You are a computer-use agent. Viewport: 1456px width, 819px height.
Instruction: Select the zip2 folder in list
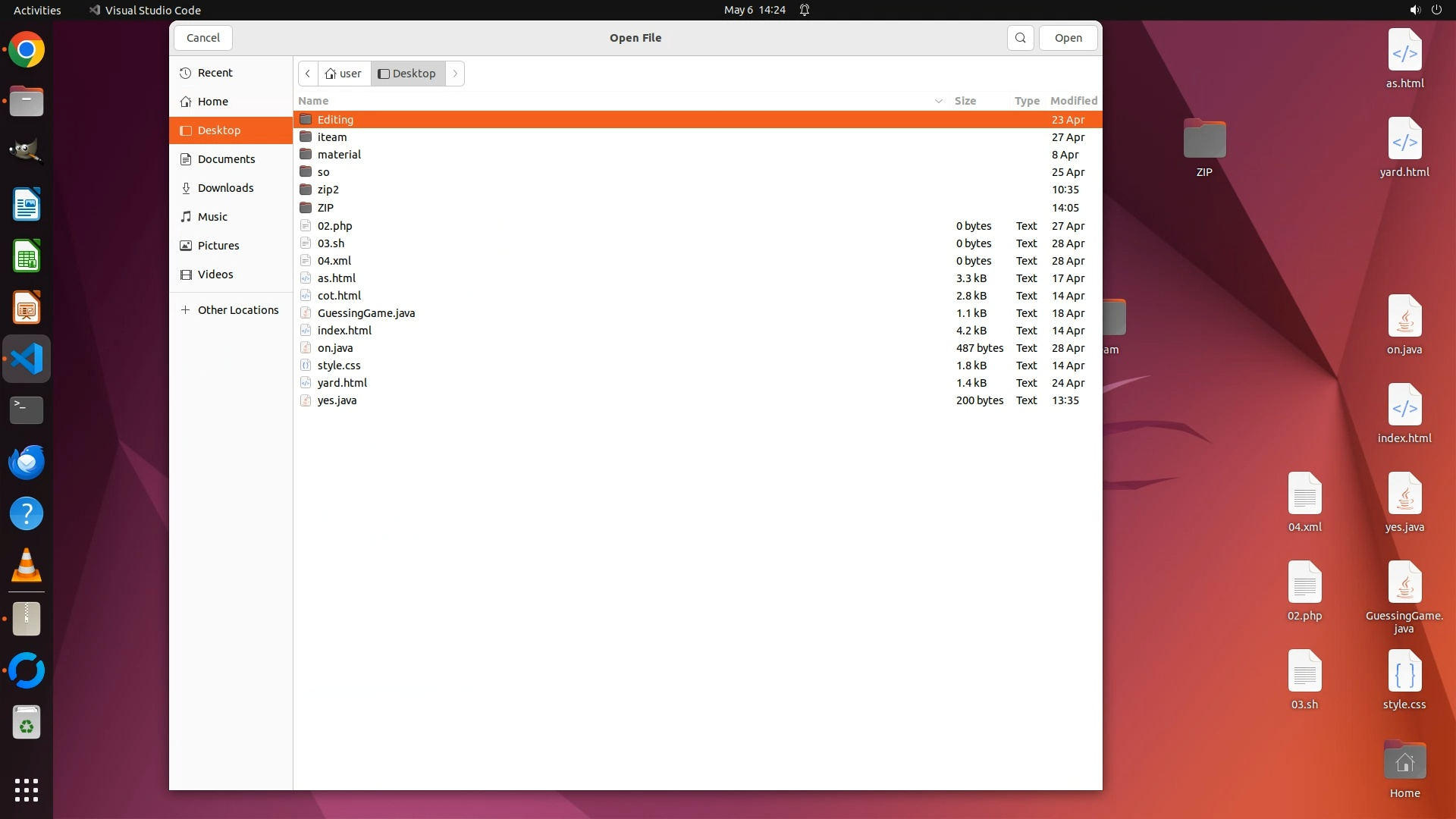[x=328, y=190]
